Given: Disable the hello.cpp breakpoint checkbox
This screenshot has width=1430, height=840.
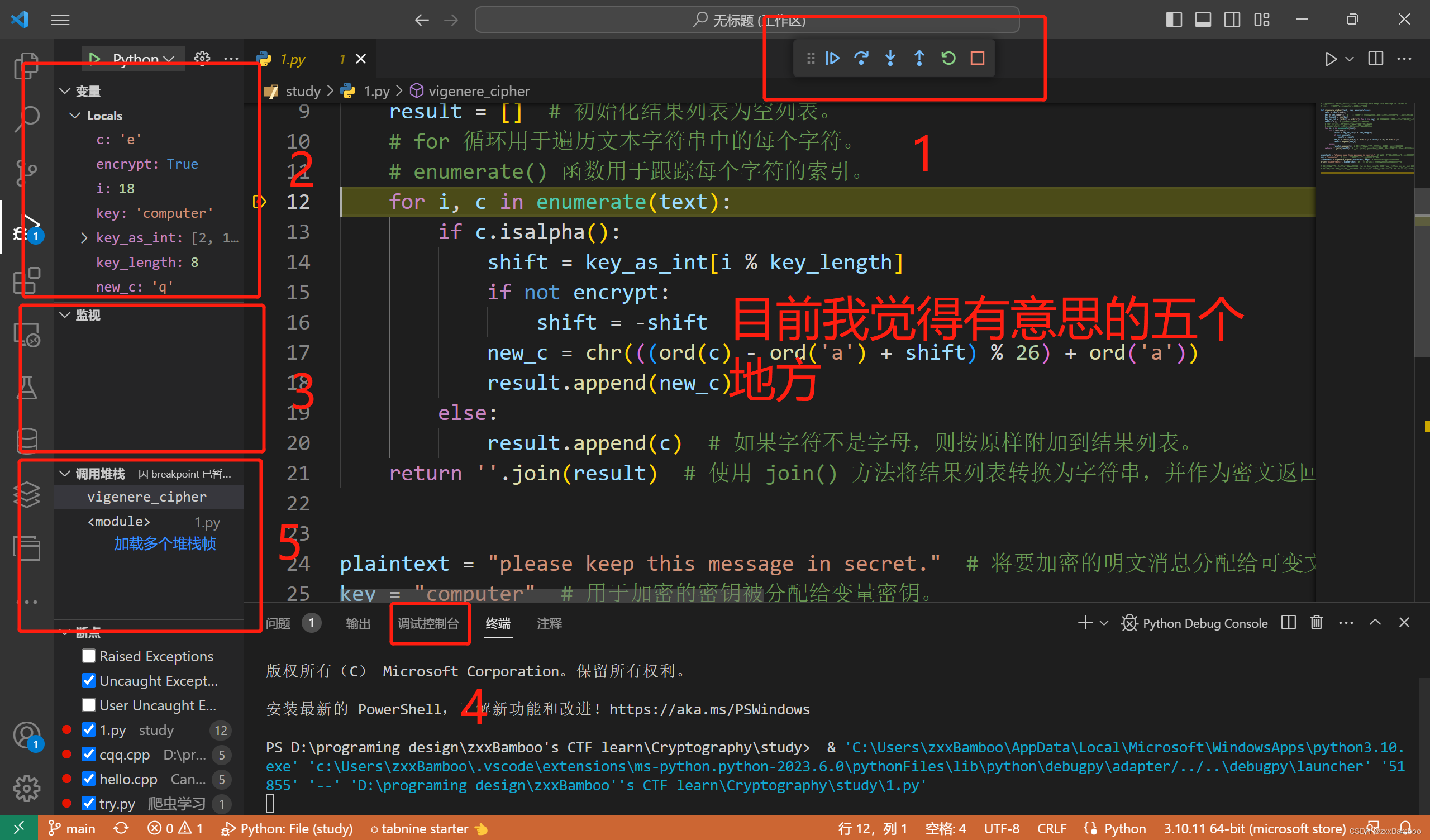Looking at the screenshot, I should 88,779.
